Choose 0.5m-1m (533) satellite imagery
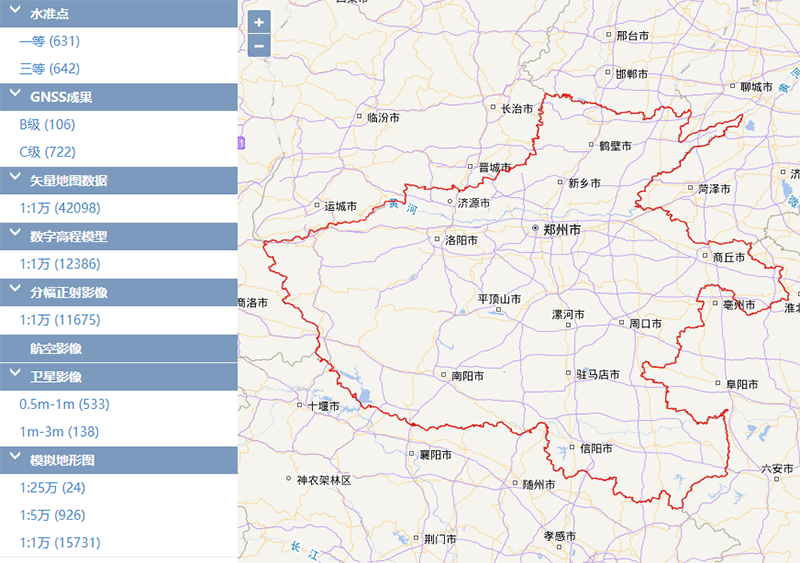The height and width of the screenshot is (563, 800). [x=64, y=404]
